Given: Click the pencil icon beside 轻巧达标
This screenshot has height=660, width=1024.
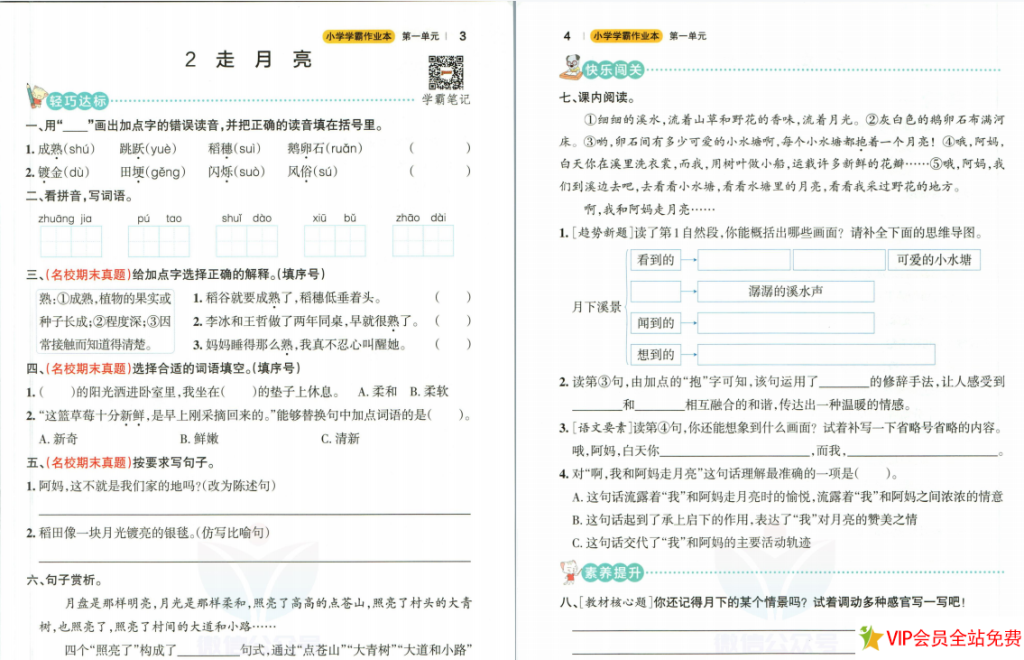Looking at the screenshot, I should tap(33, 97).
